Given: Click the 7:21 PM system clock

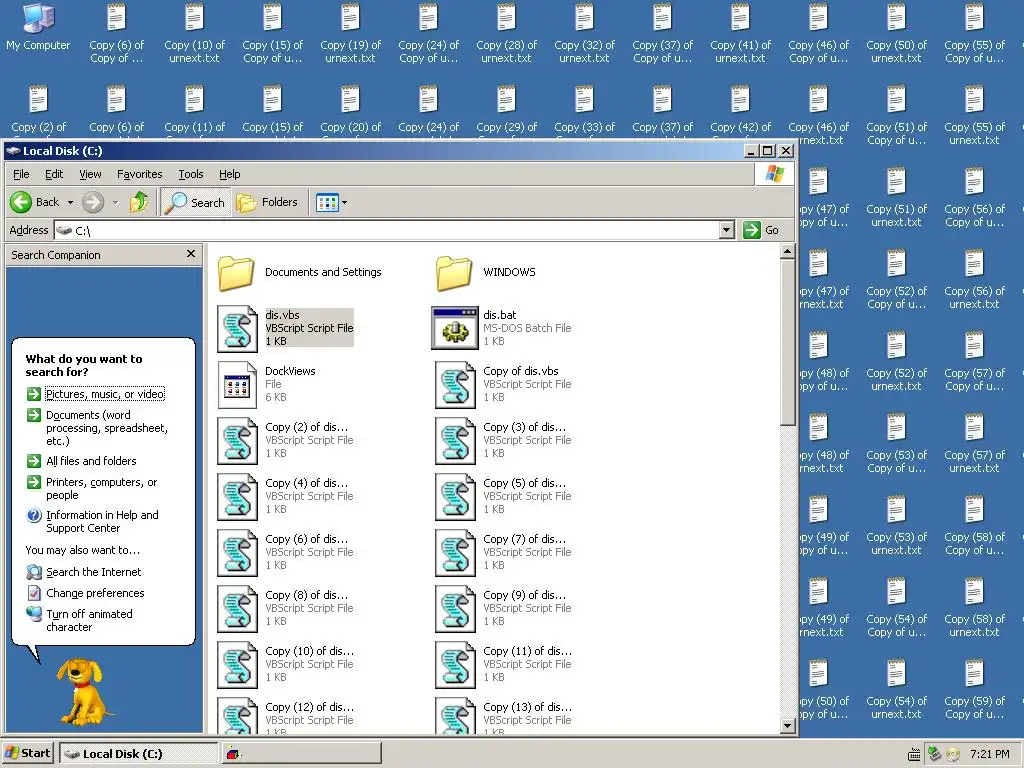Looking at the screenshot, I should pos(989,754).
